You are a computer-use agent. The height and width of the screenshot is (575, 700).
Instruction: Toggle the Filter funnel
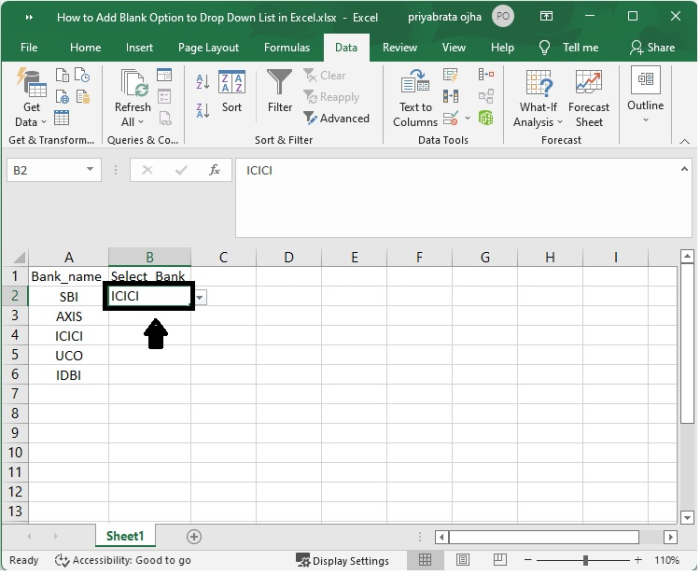[x=279, y=91]
